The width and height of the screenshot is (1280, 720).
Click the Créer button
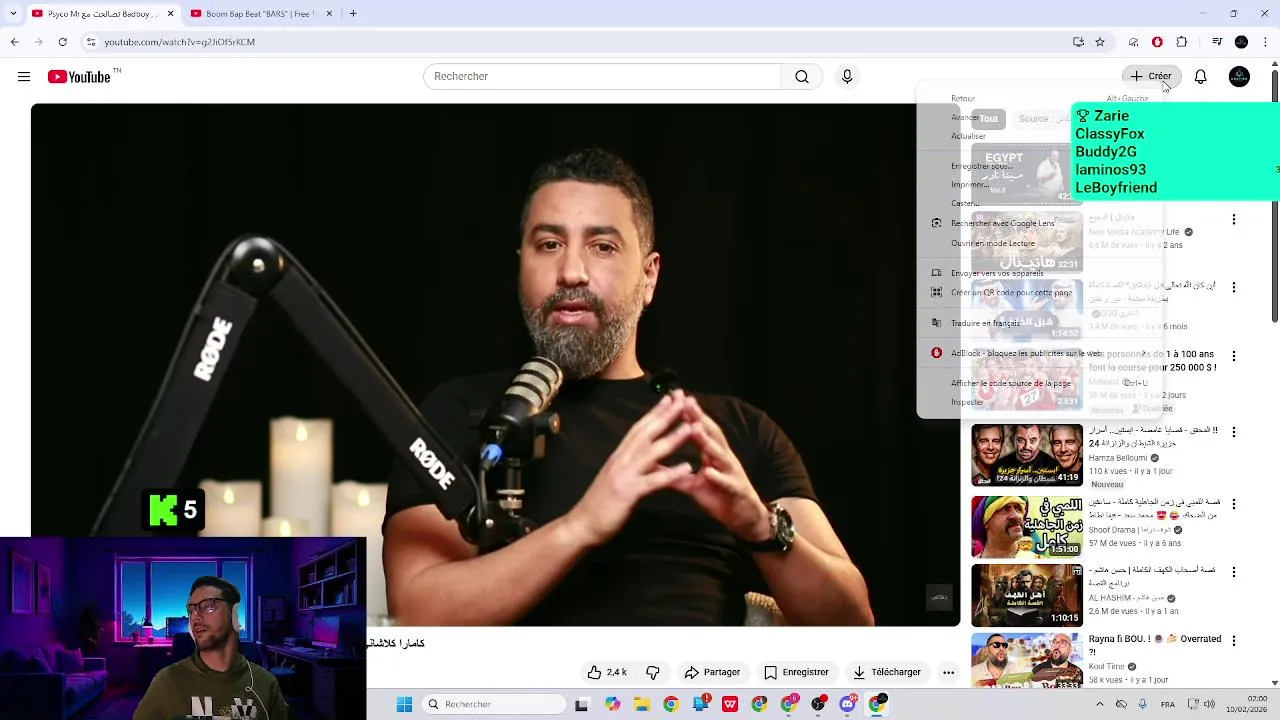click(1151, 77)
